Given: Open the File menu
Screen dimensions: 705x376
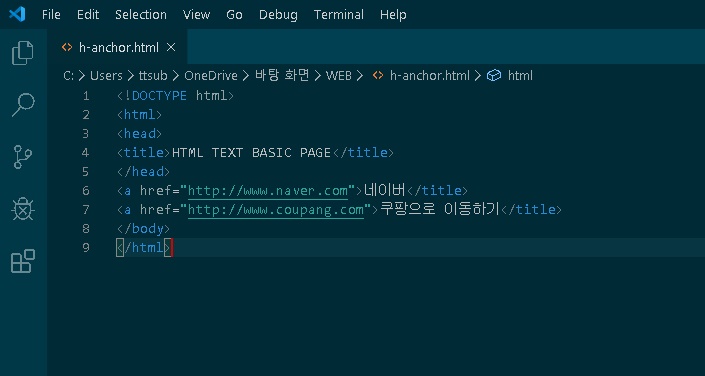Looking at the screenshot, I should point(51,15).
